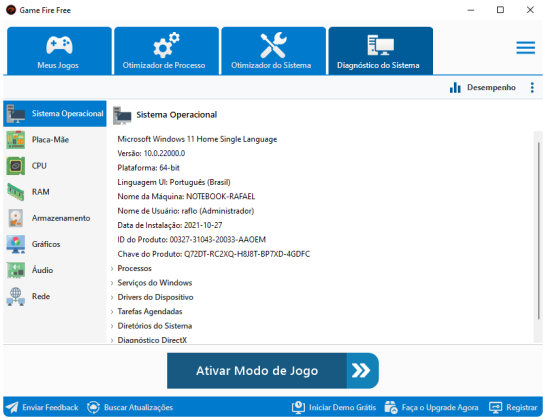Click the Armazenamento hard drive icon
The image size is (546, 420).
click(16, 218)
